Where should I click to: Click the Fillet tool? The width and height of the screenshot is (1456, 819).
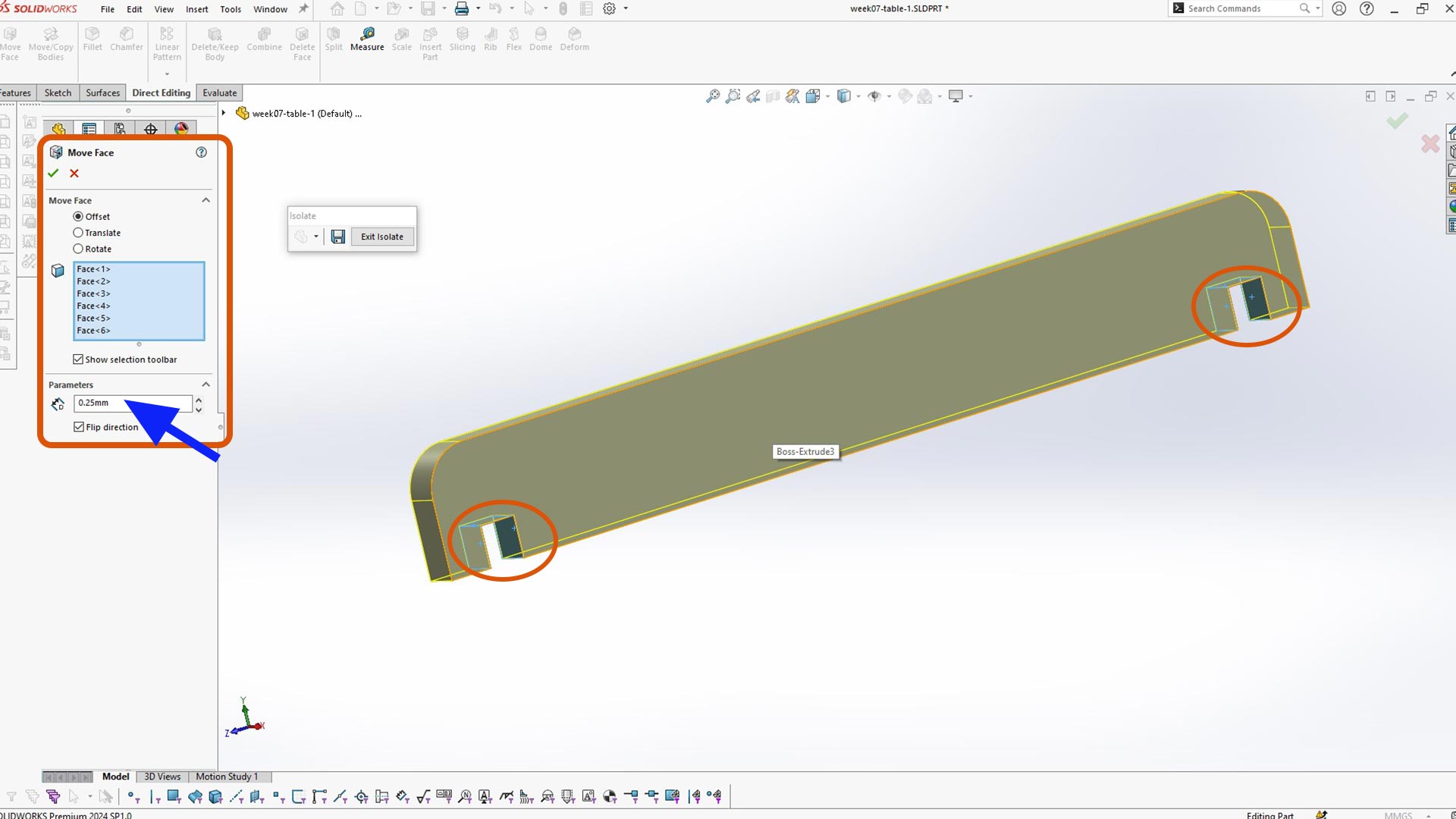(93, 39)
